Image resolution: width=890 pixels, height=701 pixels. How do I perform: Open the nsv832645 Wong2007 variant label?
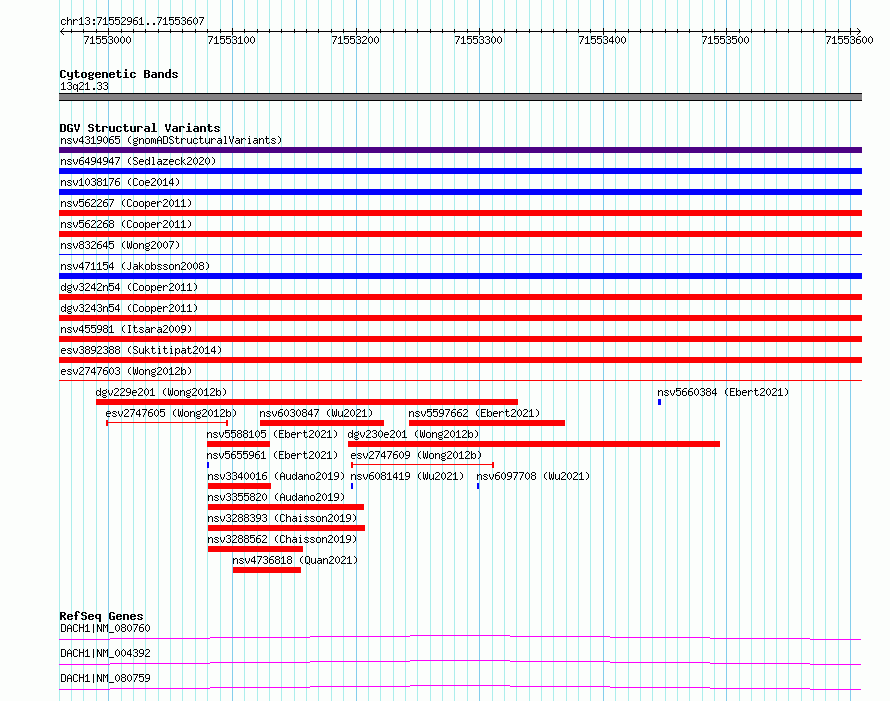(120, 245)
